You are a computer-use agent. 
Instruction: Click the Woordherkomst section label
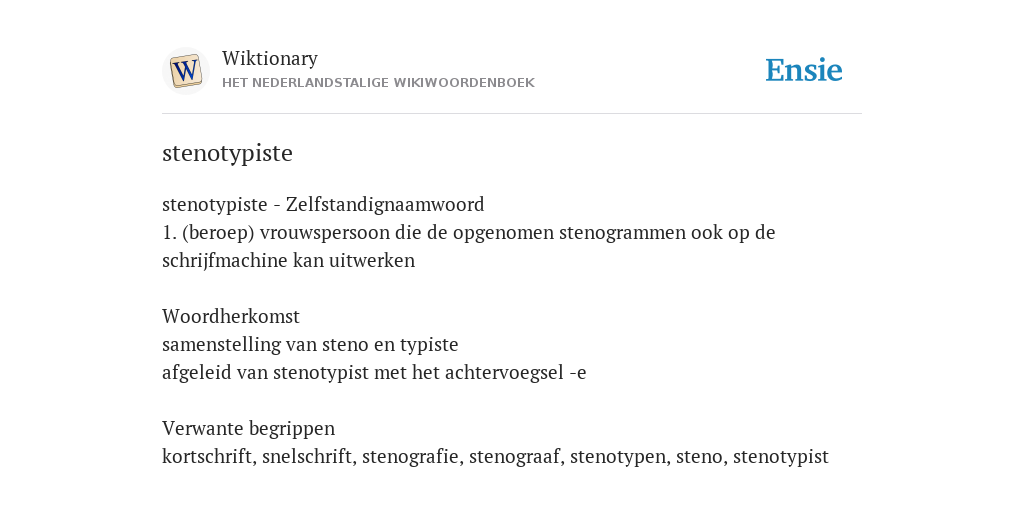tap(231, 317)
